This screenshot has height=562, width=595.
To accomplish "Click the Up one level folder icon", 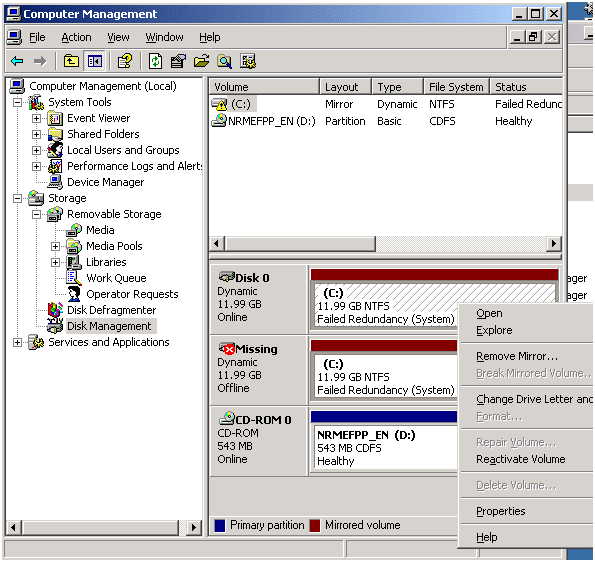I will pos(71,61).
